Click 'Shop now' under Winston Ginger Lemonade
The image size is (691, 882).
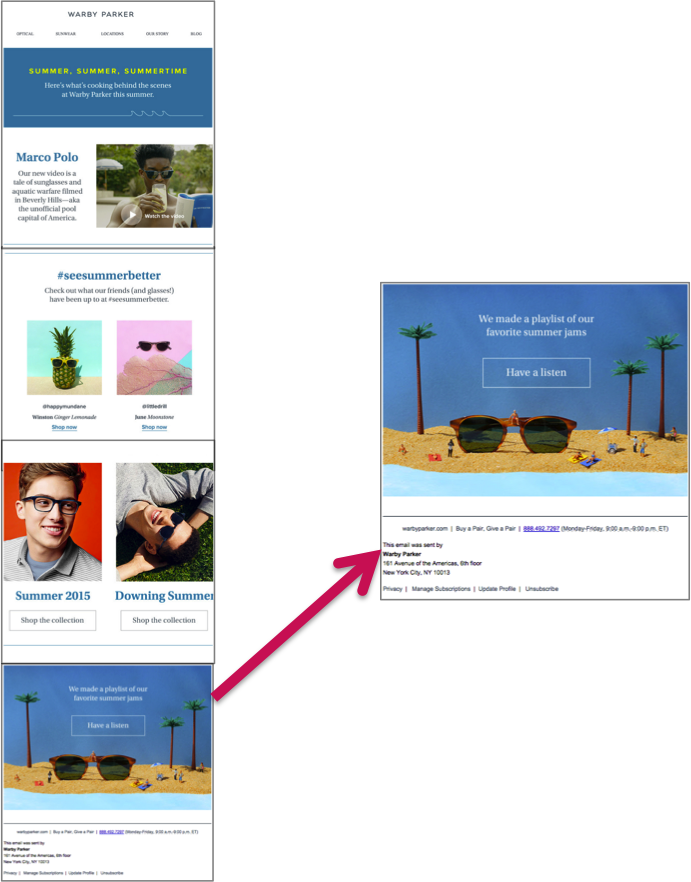[64, 427]
